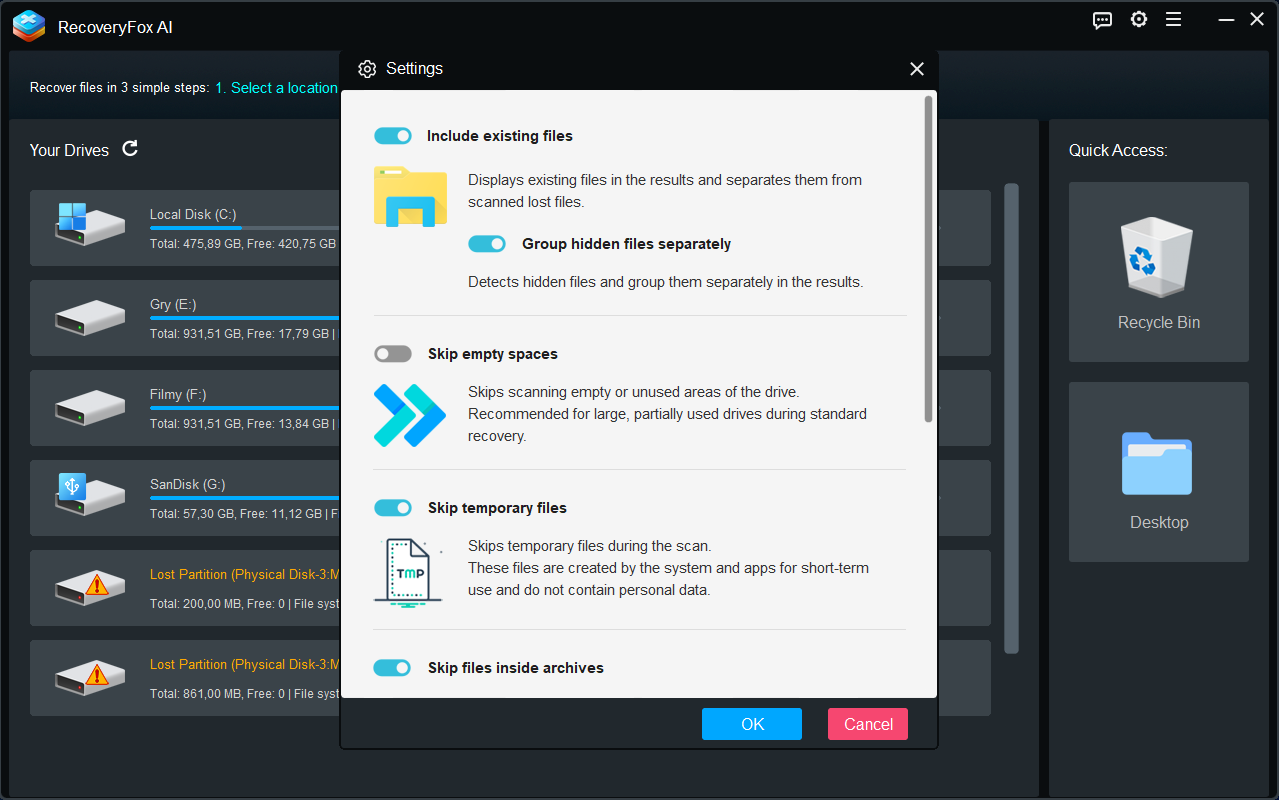The image size is (1279, 800).
Task: Click the 'Desktop' caption in Quick Access
Action: [1159, 523]
